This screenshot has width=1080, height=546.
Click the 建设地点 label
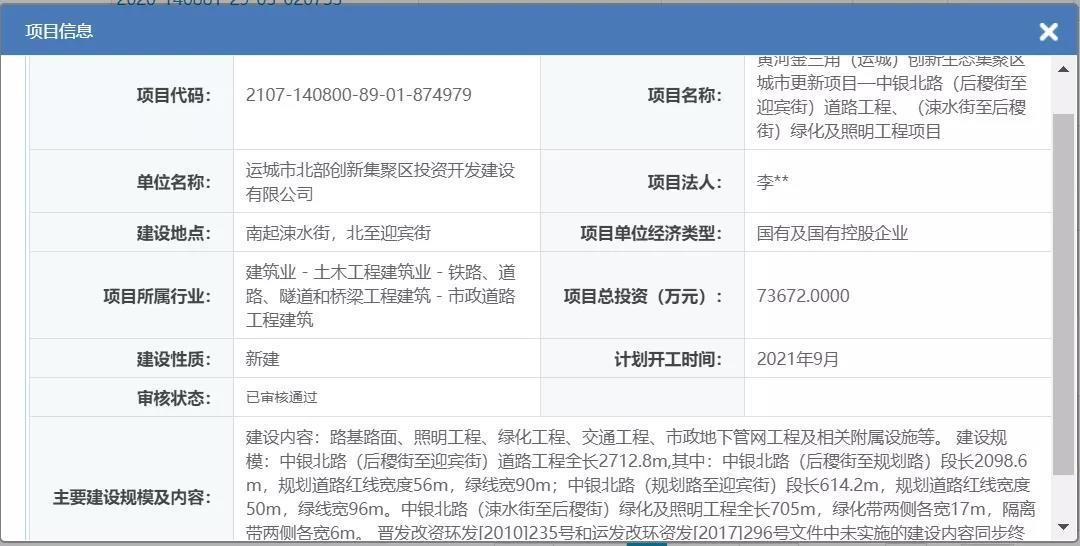point(174,233)
